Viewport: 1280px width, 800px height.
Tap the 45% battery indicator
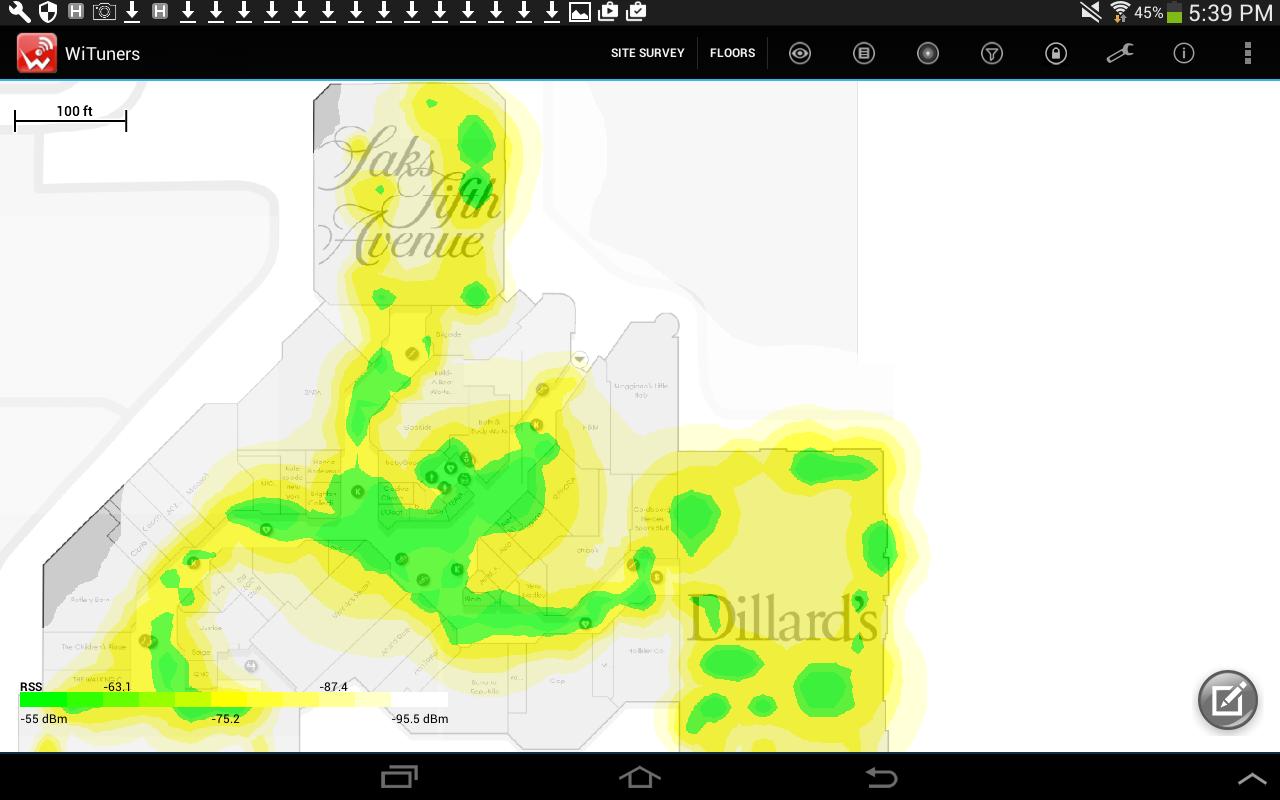(x=1158, y=13)
